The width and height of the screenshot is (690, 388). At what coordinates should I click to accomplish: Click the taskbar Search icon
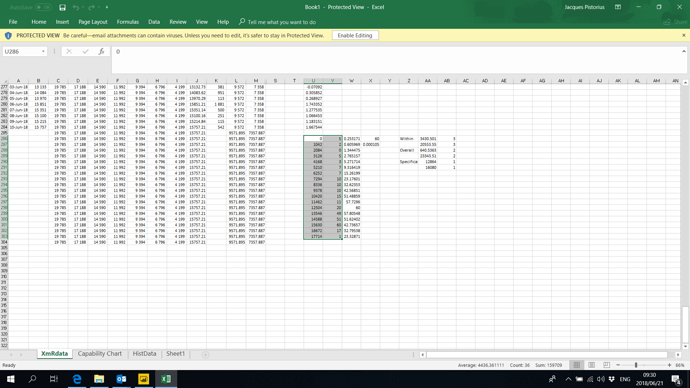coord(32,379)
